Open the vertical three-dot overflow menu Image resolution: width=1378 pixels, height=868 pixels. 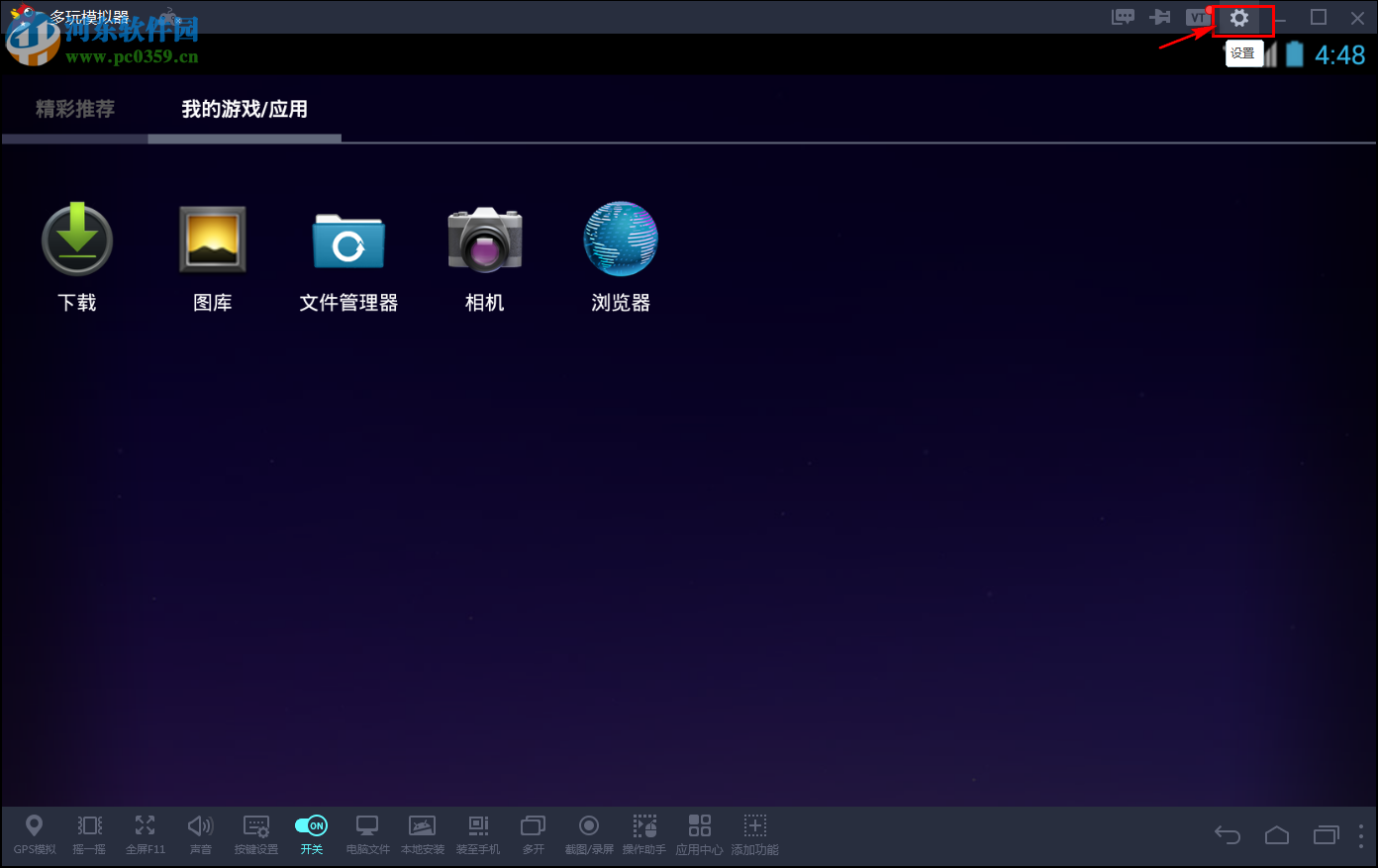click(1361, 836)
